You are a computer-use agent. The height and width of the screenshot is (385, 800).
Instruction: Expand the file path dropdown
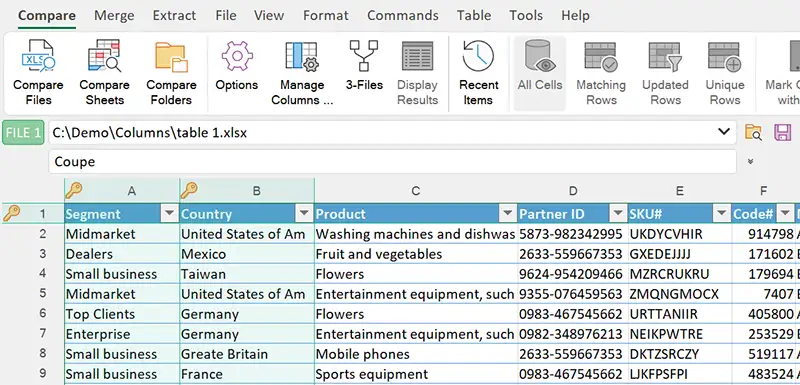pos(723,132)
